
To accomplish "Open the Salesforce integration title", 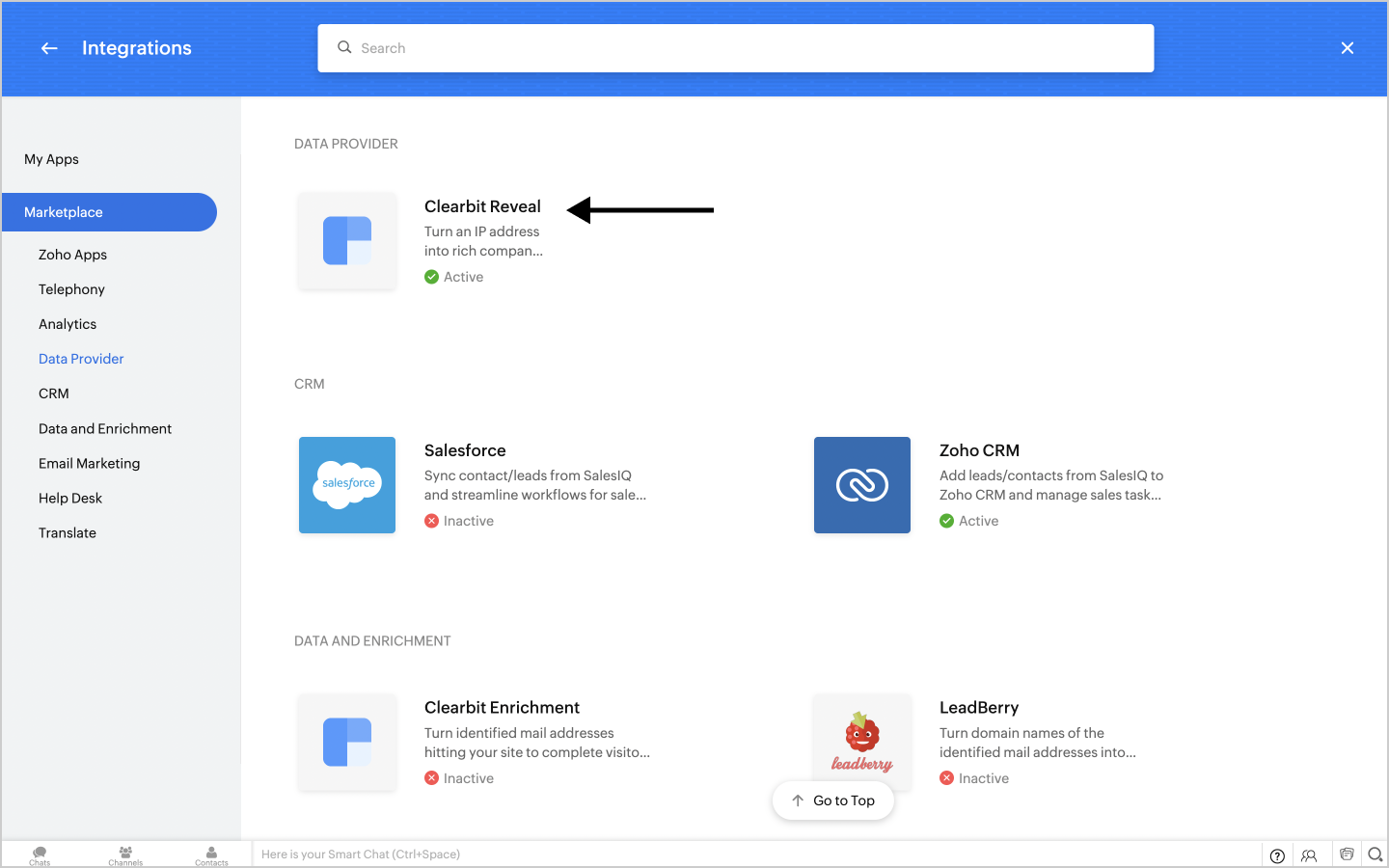I will (x=465, y=450).
